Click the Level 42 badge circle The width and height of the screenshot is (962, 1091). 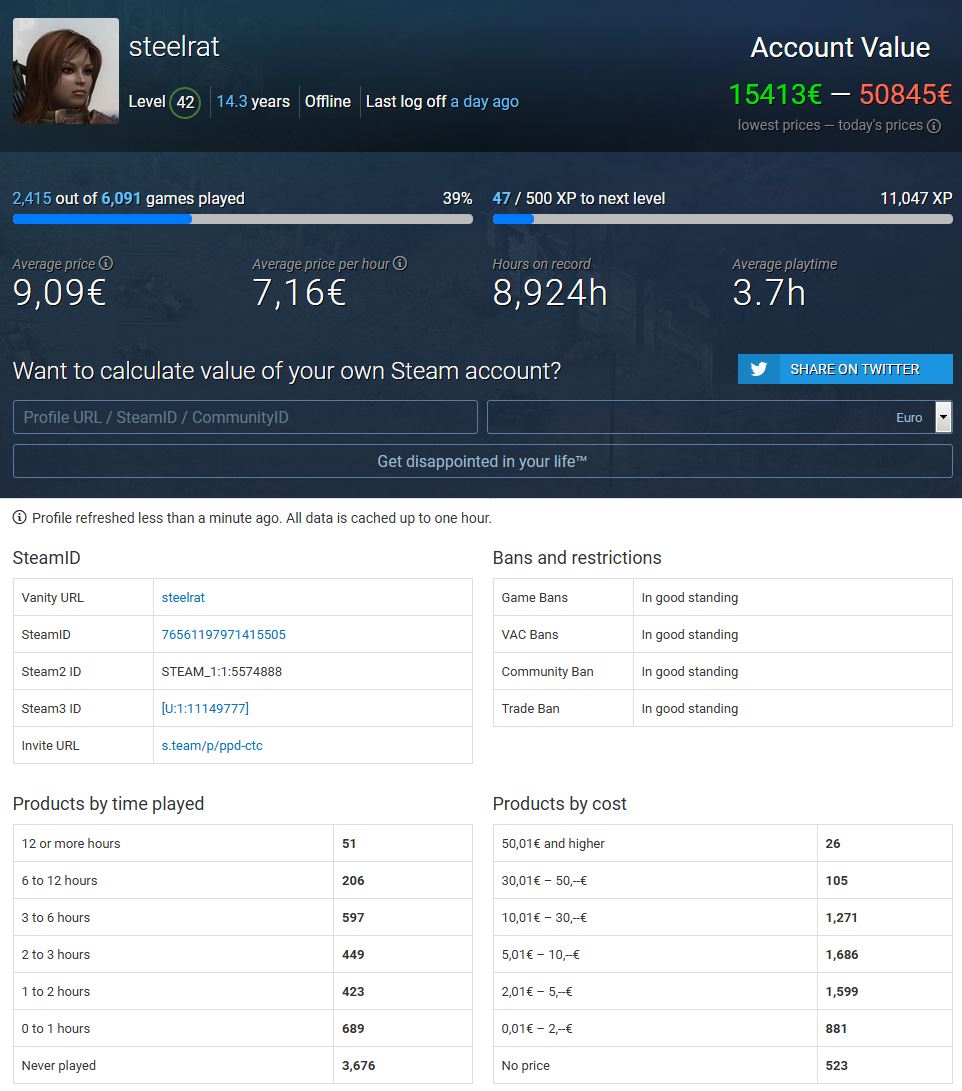185,102
